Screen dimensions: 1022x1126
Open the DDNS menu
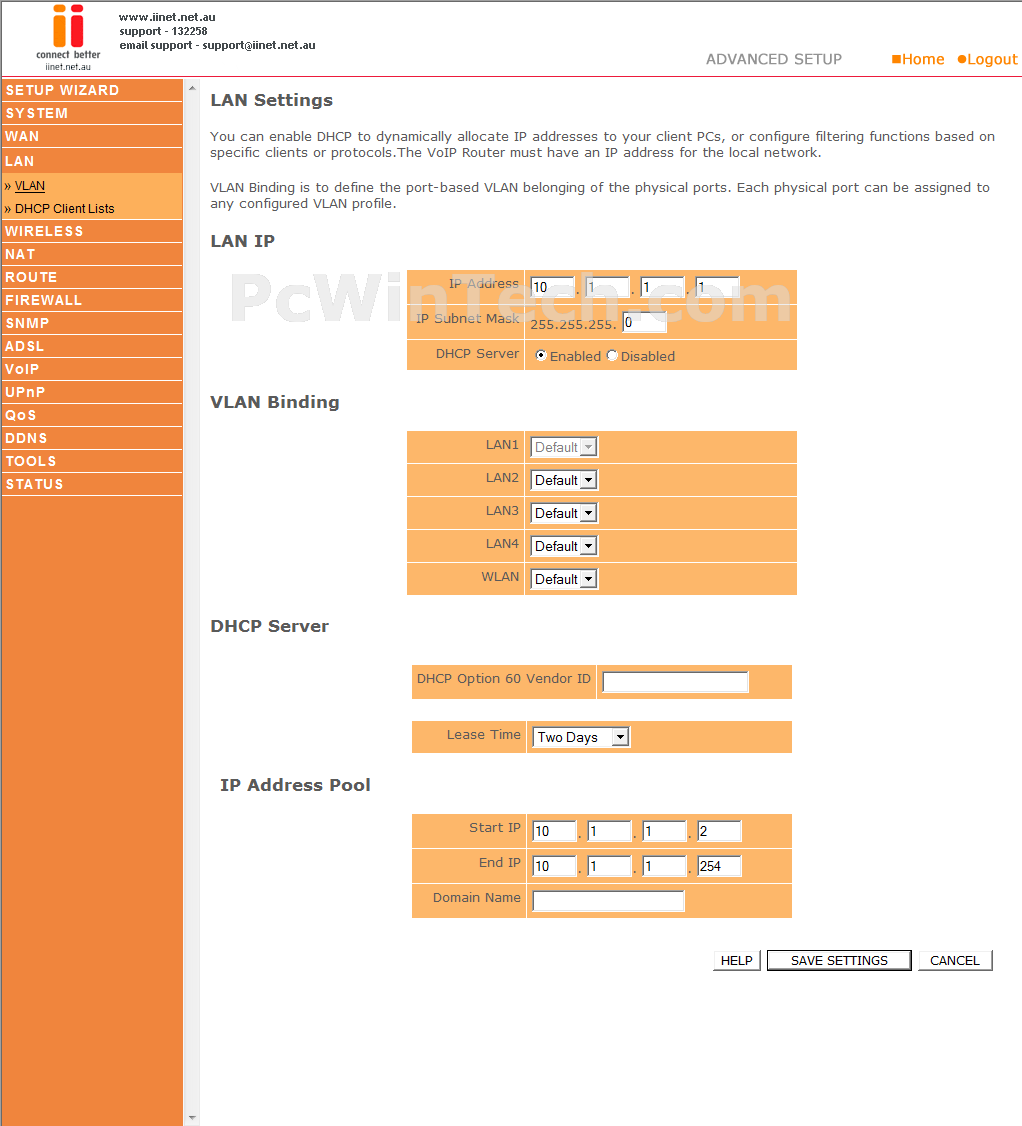[x=92, y=438]
